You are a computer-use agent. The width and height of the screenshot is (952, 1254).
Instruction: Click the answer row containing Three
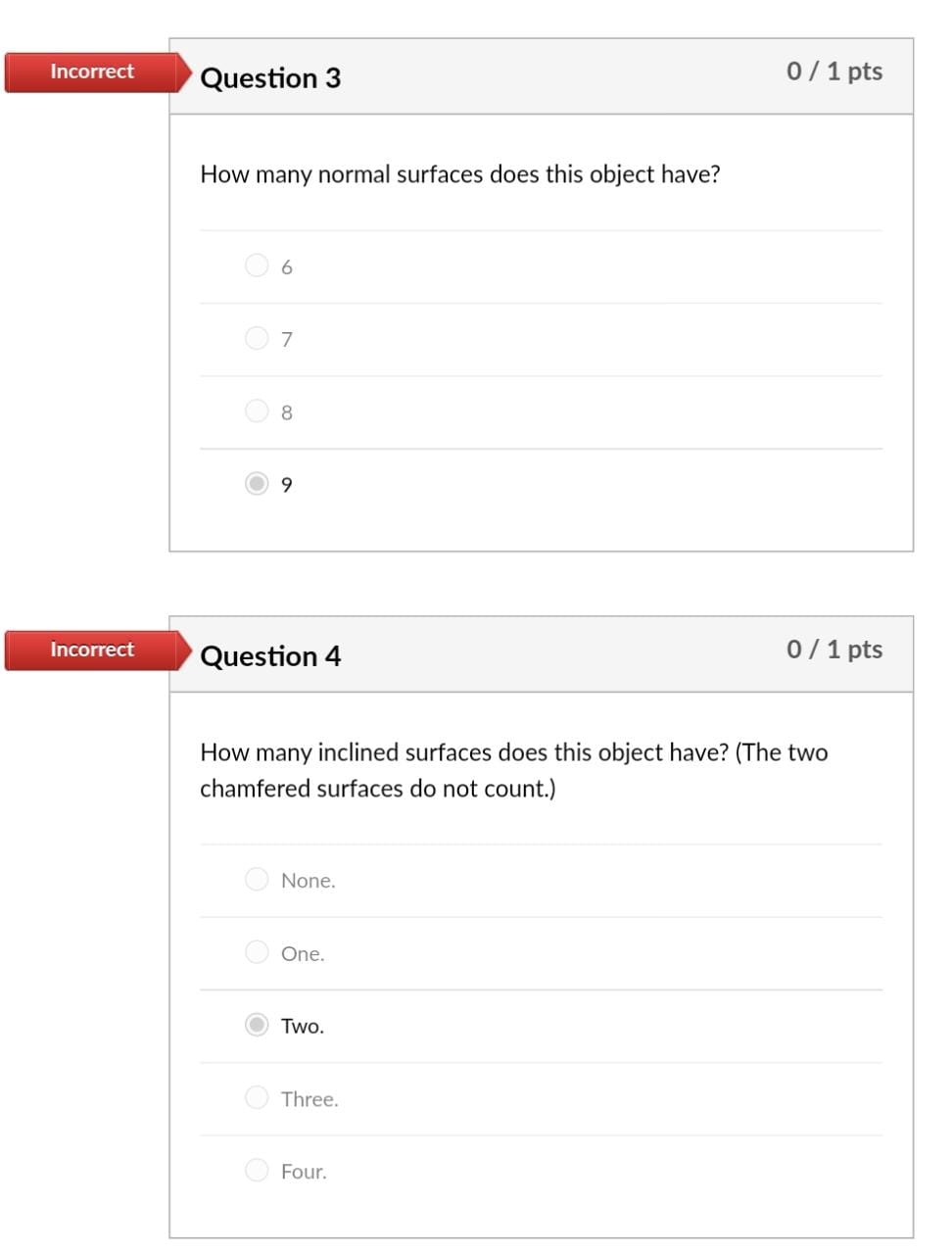(539, 1097)
